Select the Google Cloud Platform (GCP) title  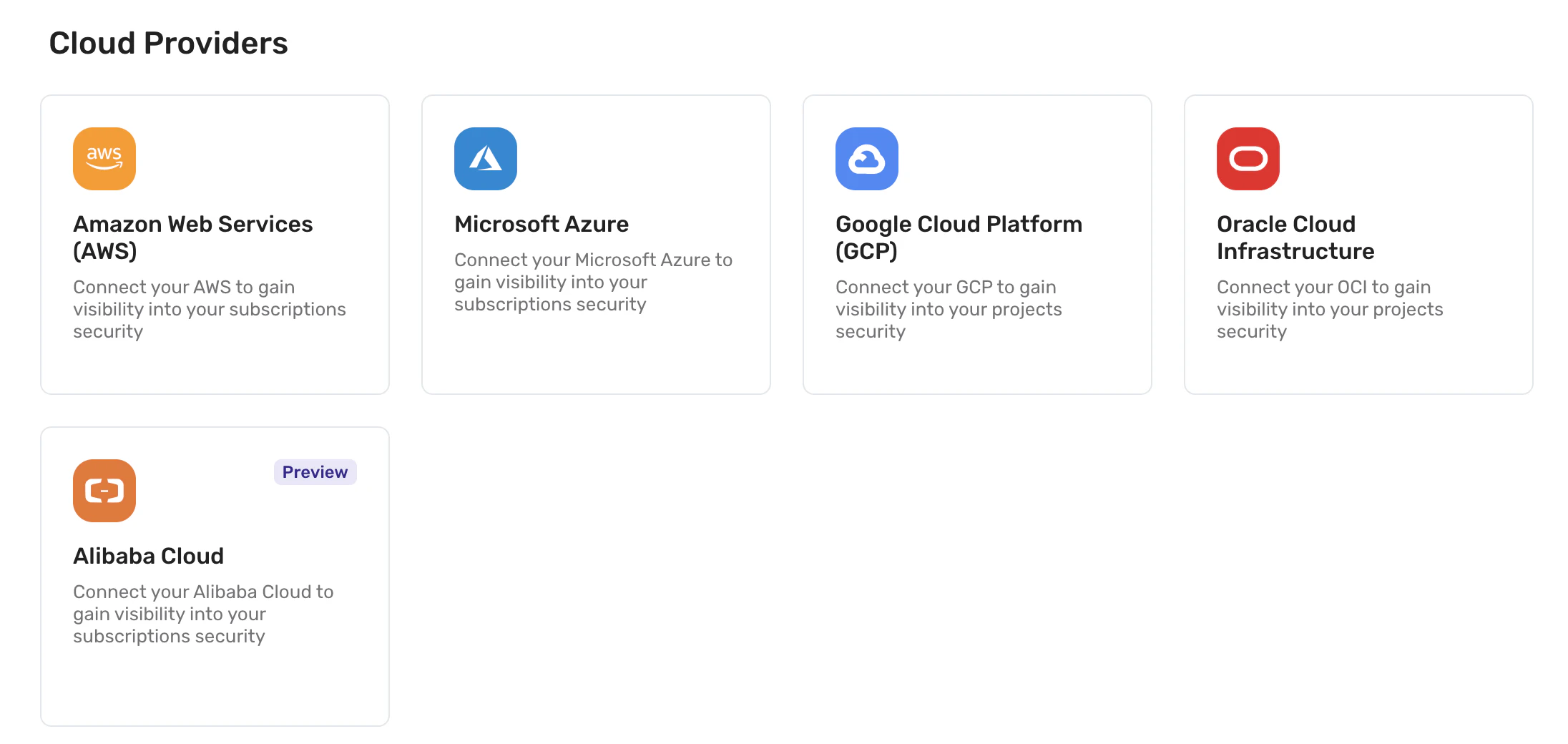[x=959, y=238]
